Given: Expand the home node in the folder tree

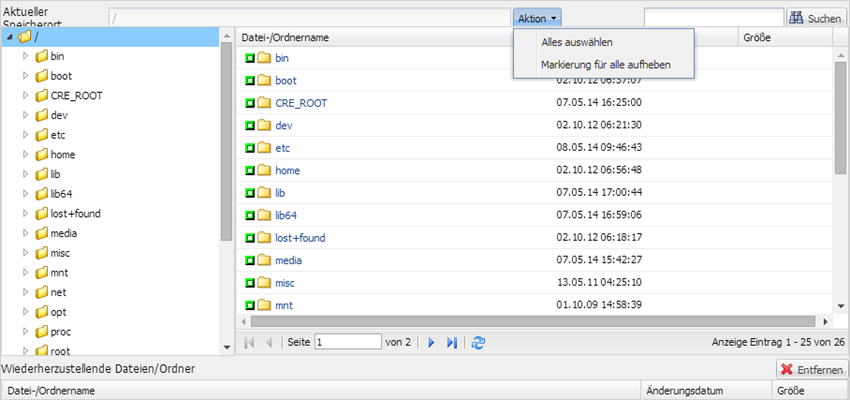Looking at the screenshot, I should pos(25,154).
